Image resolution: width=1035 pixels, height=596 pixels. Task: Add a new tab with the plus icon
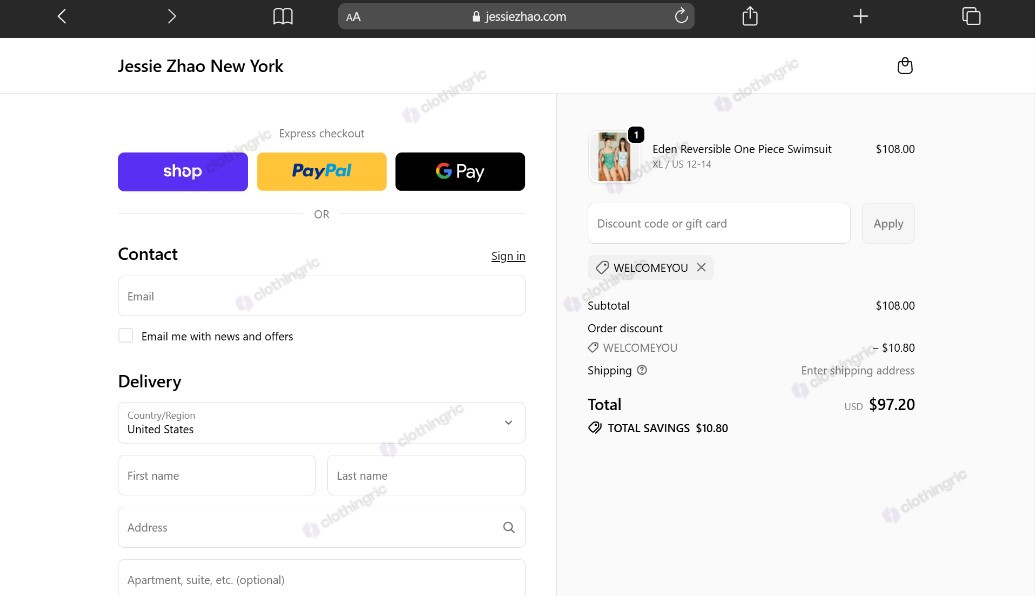pos(860,16)
